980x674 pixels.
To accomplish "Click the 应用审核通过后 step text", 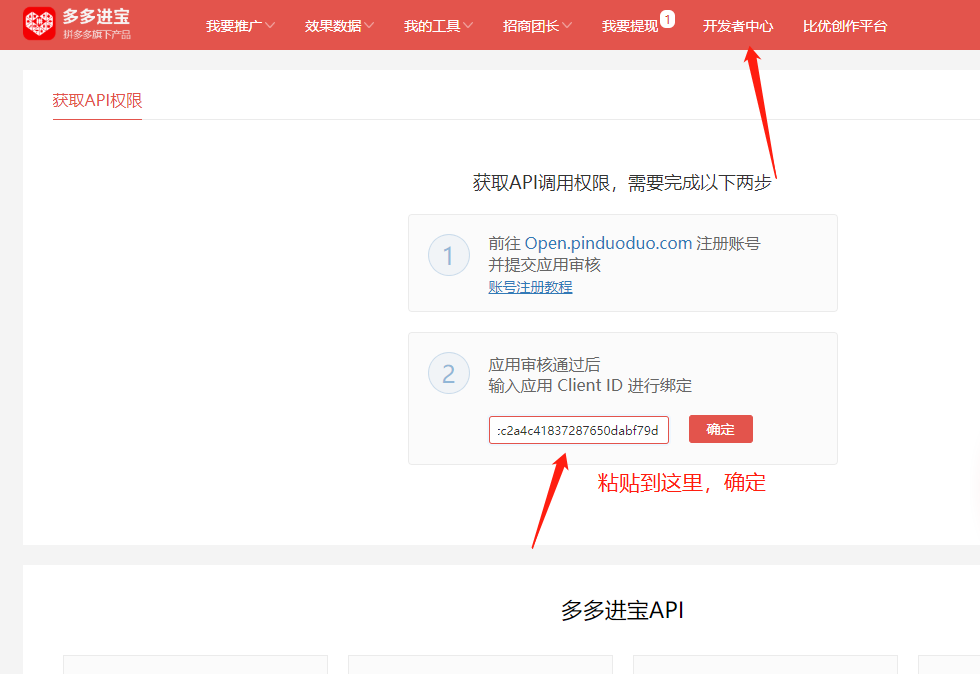I will pos(544,365).
